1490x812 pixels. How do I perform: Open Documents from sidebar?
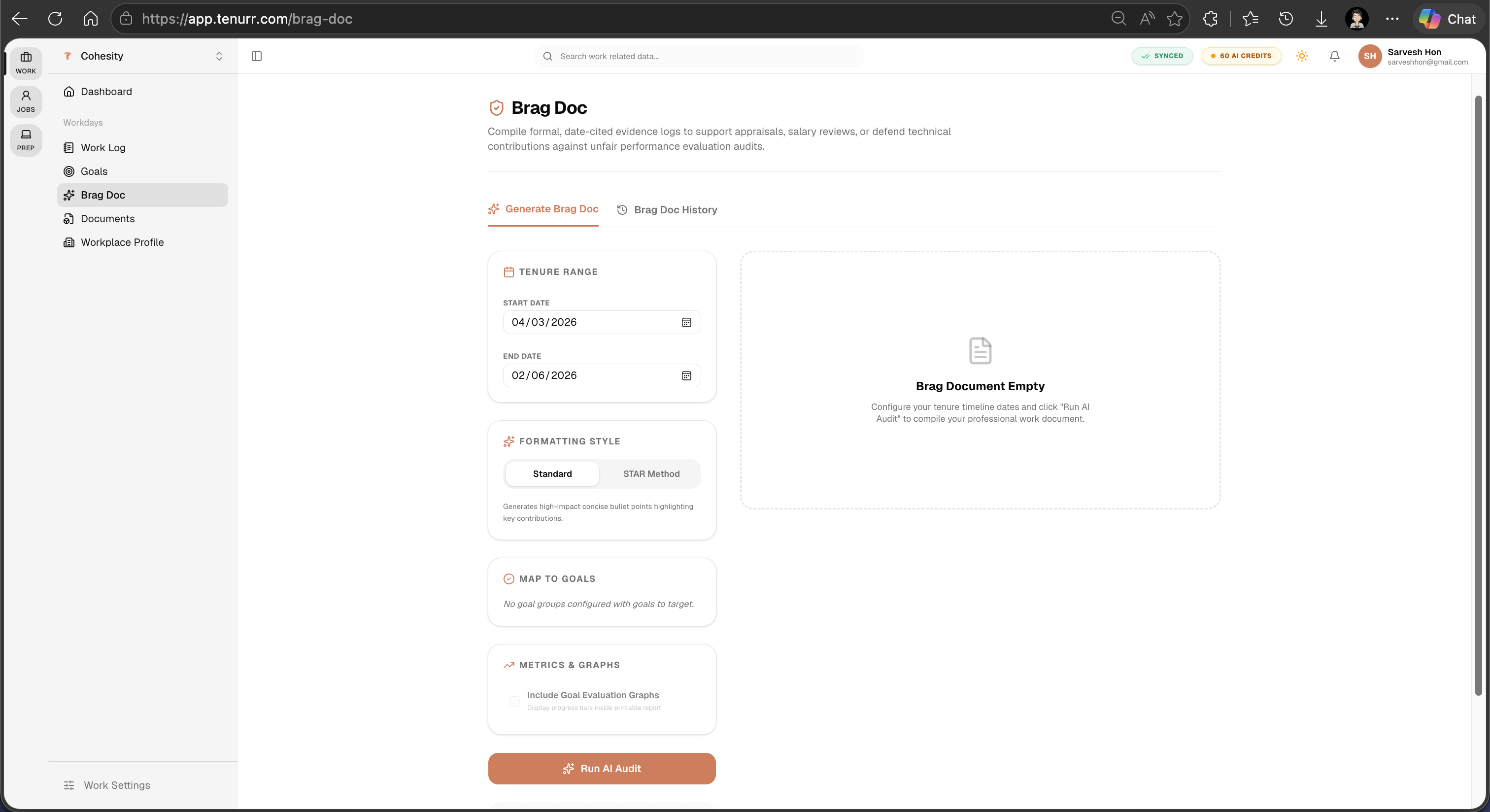coord(143,219)
